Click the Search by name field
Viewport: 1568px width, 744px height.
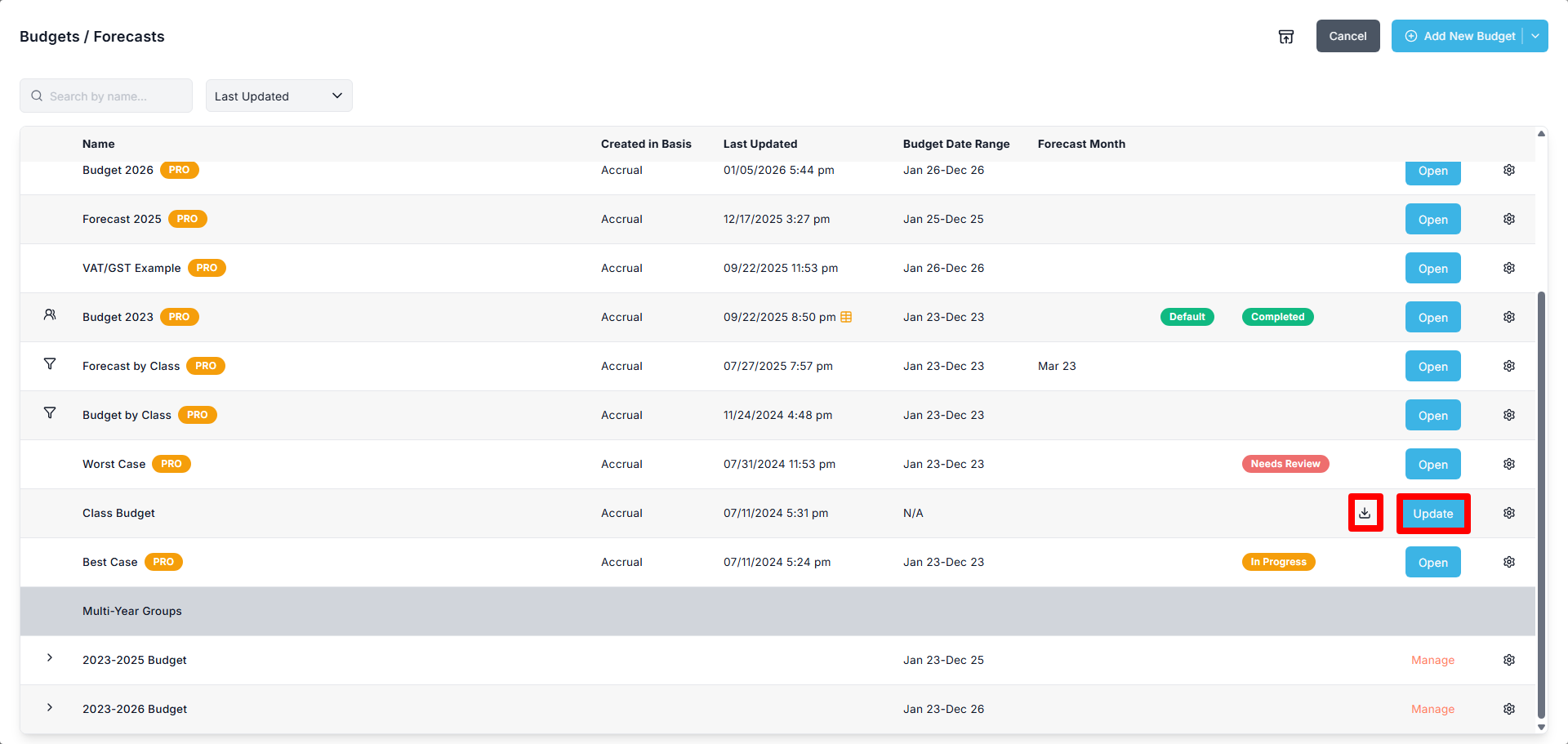pyautogui.click(x=106, y=96)
